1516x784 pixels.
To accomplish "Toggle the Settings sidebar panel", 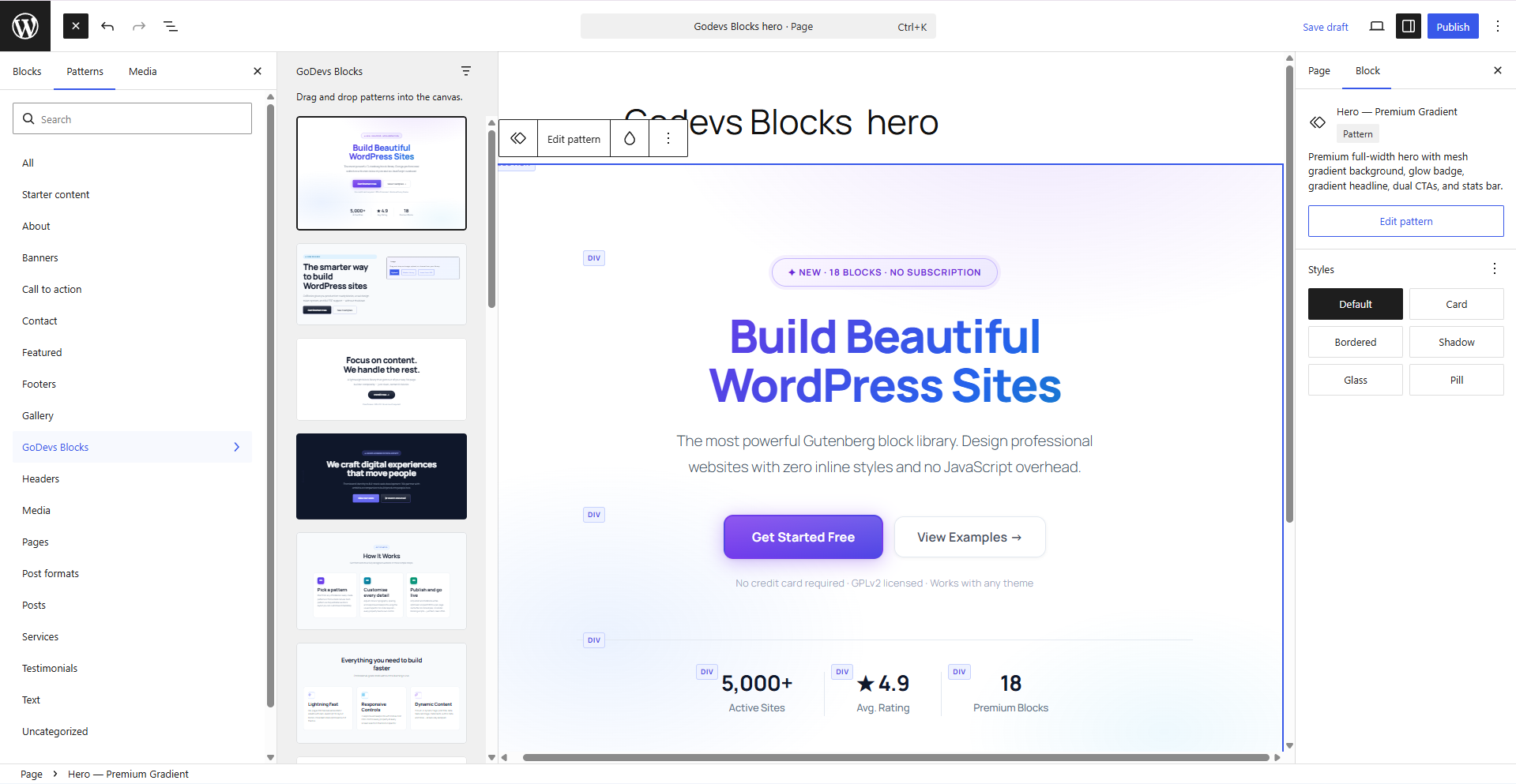I will (1409, 26).
